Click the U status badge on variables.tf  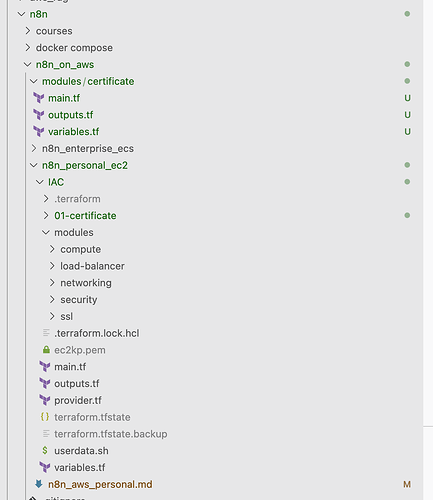pos(407,132)
